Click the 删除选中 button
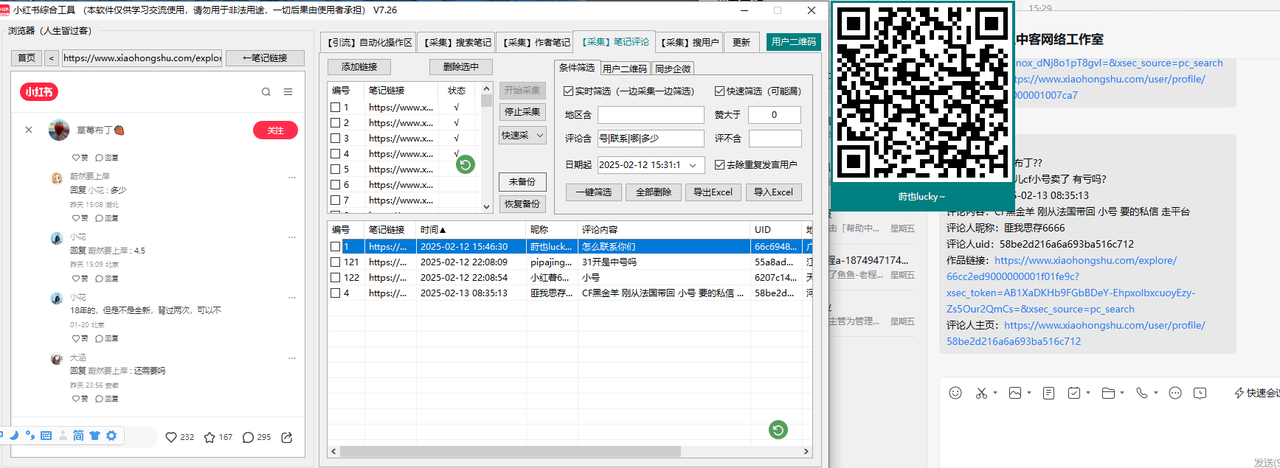1280x468 pixels. click(461, 67)
